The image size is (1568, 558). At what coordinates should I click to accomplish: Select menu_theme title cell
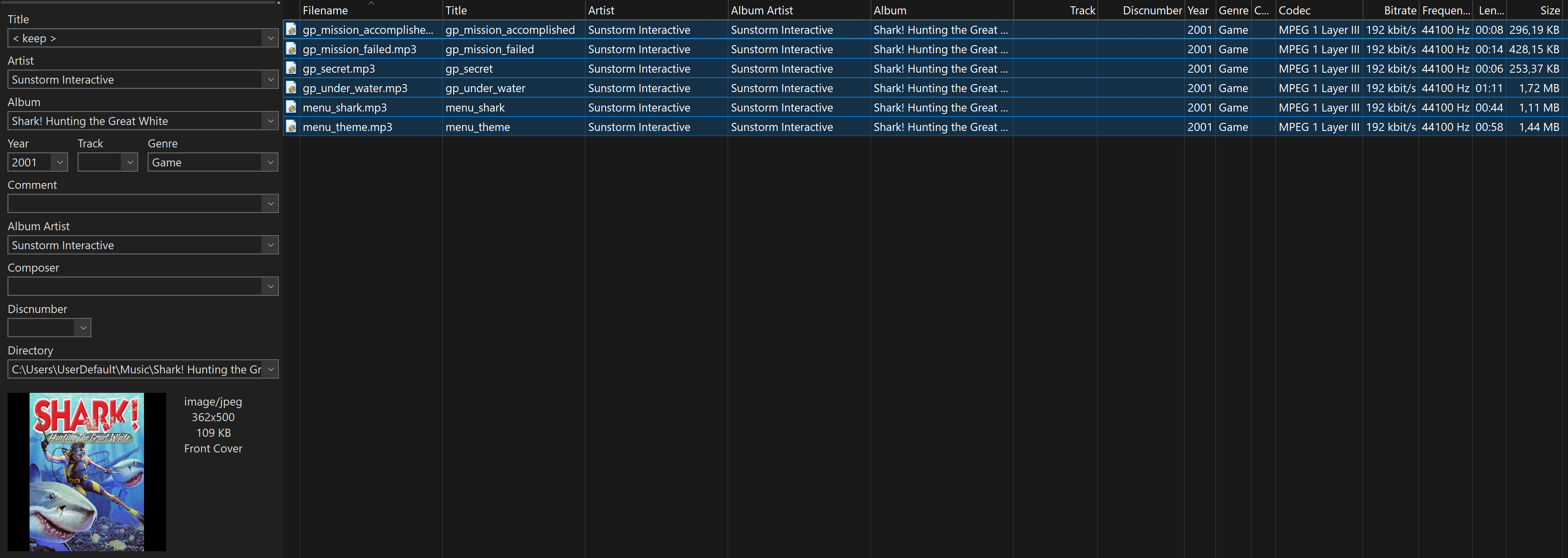[x=477, y=127]
